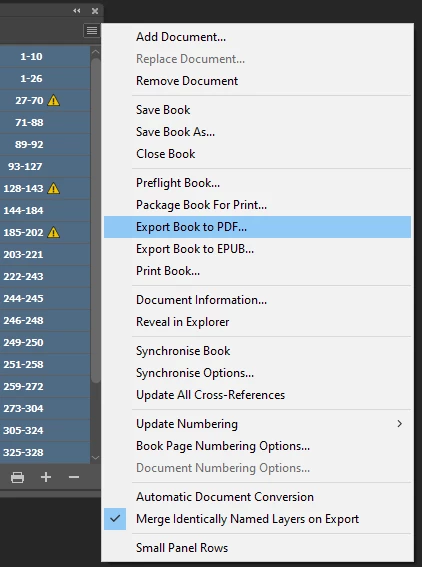Open the Book panel menu icon
The width and height of the screenshot is (422, 567).
91,31
